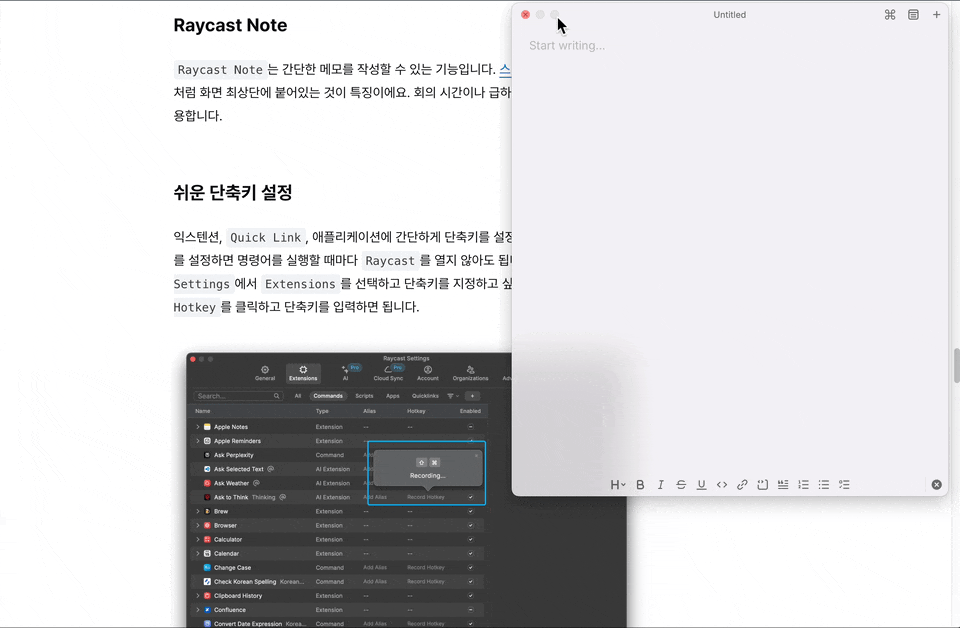This screenshot has width=960, height=628.
Task: Click the web page vertical scrollbar thumb
Action: point(956,365)
